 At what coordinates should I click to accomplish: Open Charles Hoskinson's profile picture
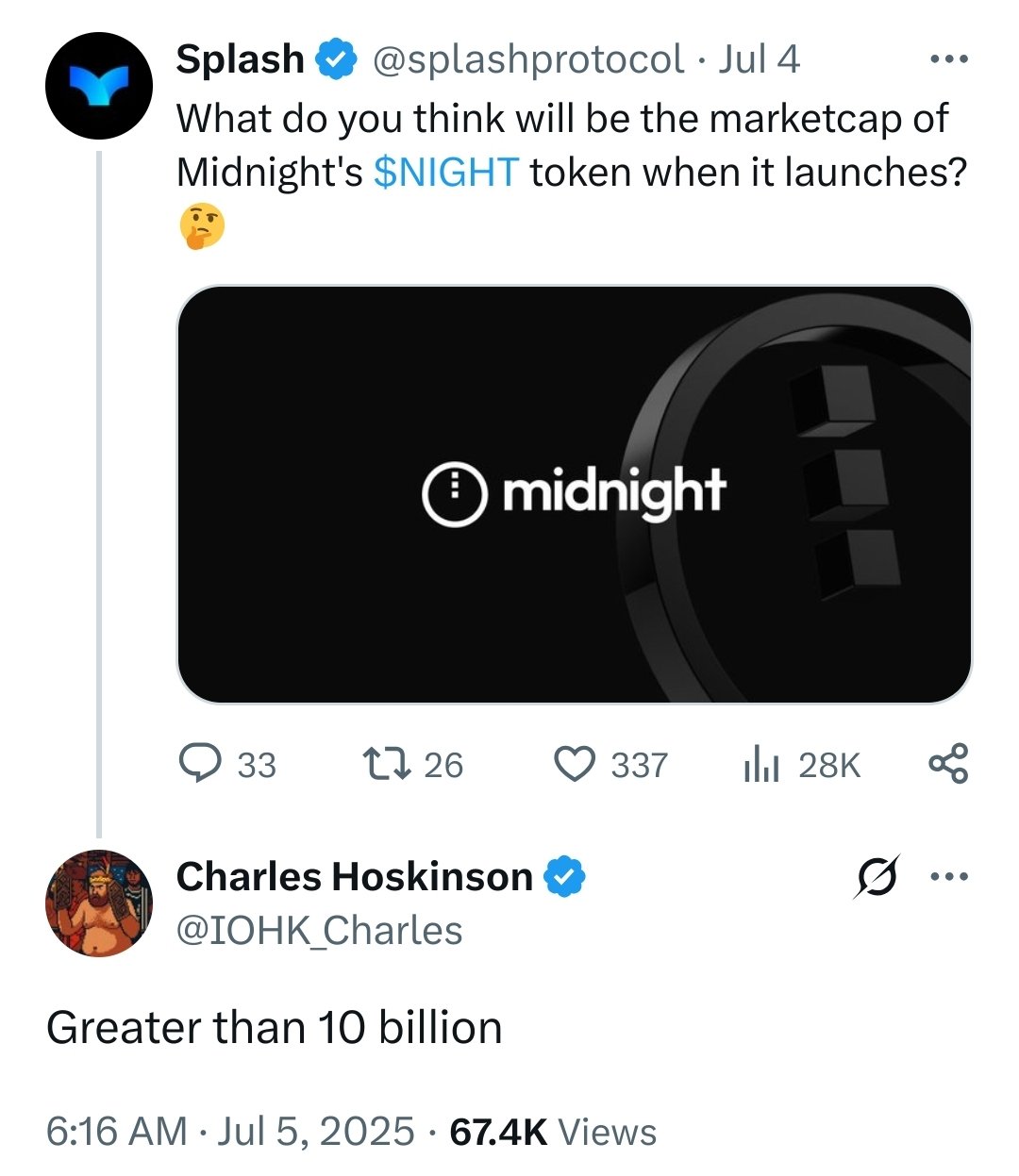tap(99, 903)
